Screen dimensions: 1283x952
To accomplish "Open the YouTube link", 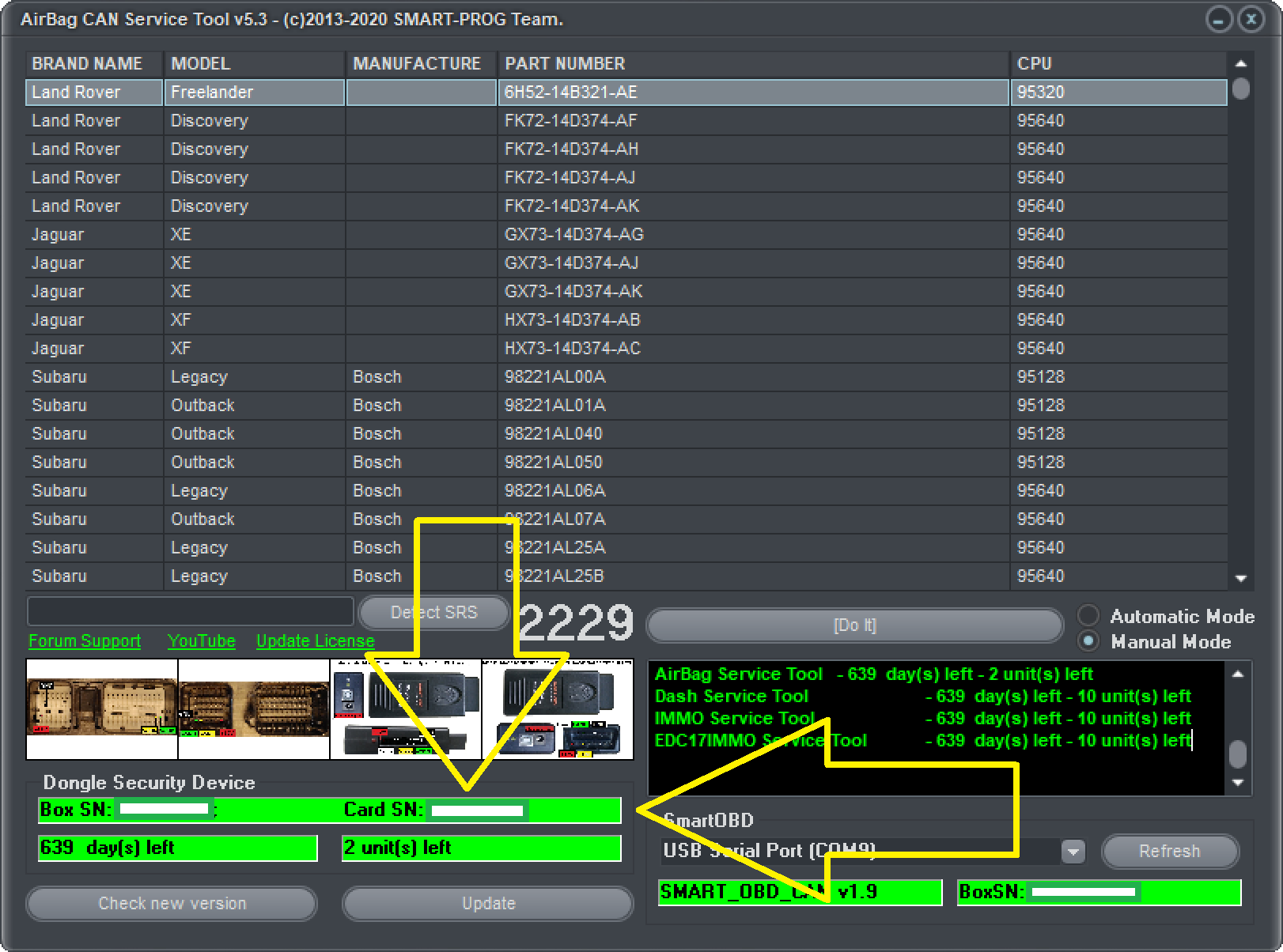I will (201, 641).
